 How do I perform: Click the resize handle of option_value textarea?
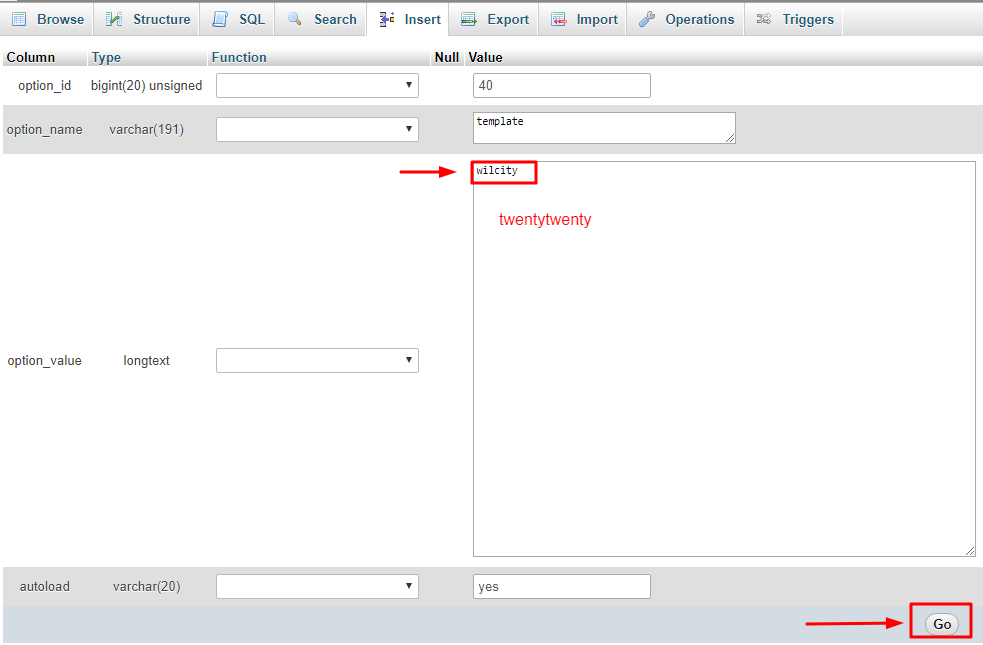click(x=970, y=551)
